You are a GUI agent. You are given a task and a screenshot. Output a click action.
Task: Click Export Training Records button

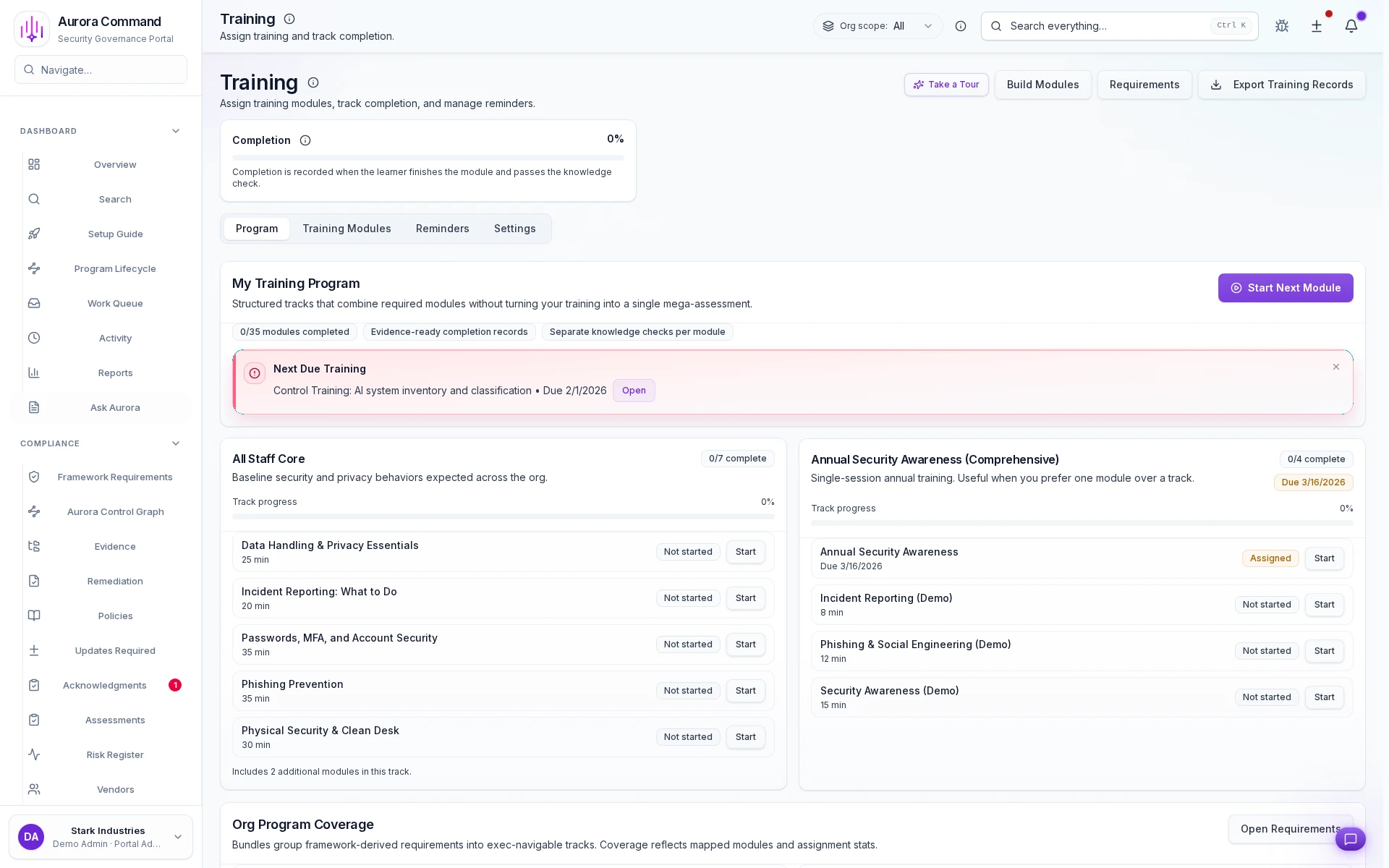(x=1281, y=85)
